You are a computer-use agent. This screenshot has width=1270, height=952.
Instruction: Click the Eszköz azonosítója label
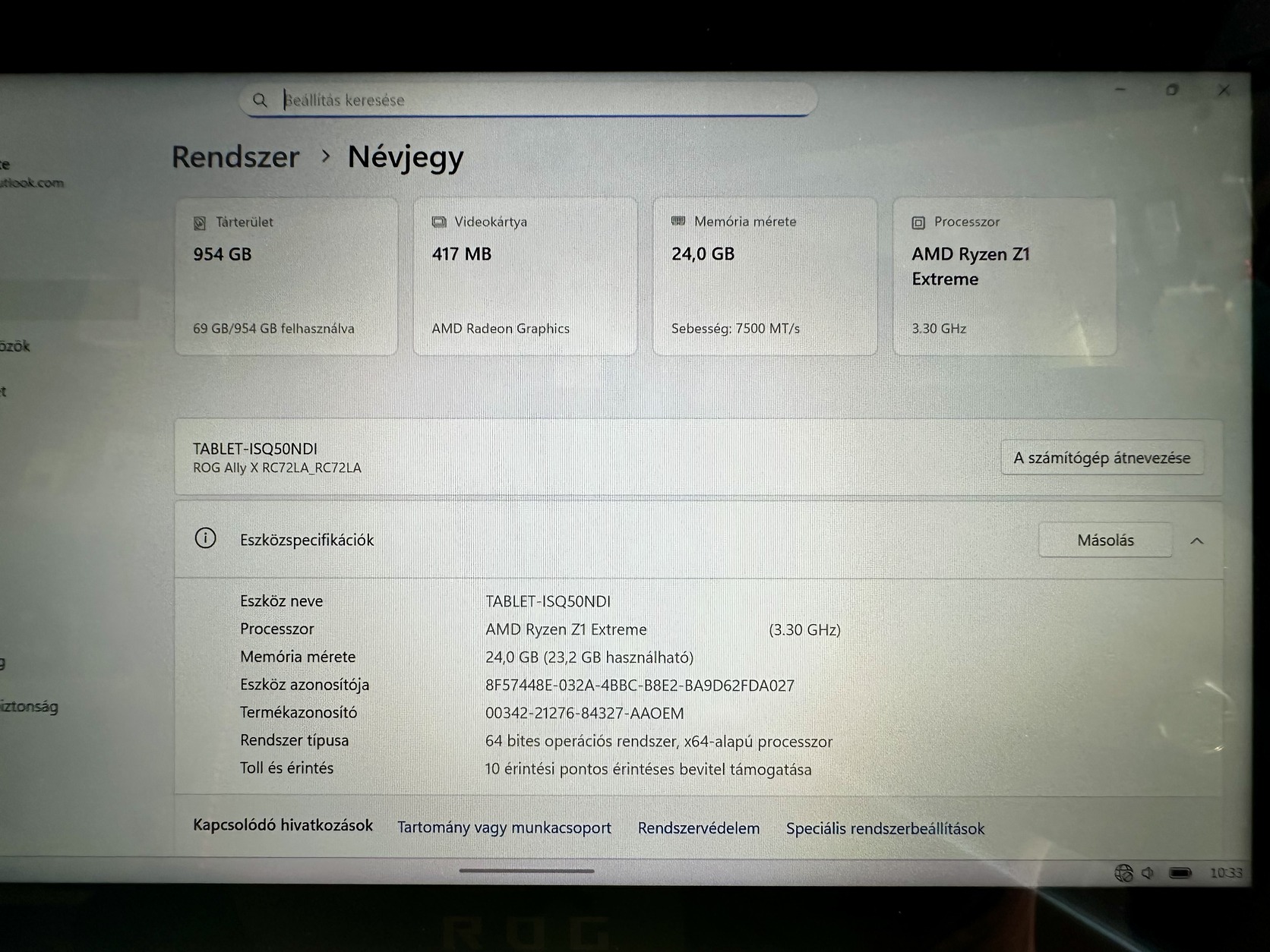[x=305, y=685]
